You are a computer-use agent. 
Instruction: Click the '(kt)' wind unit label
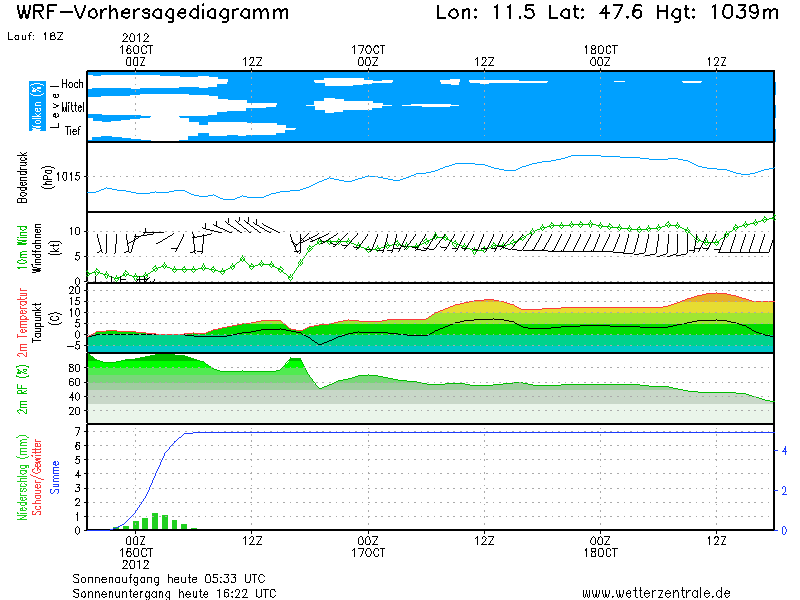point(55,248)
